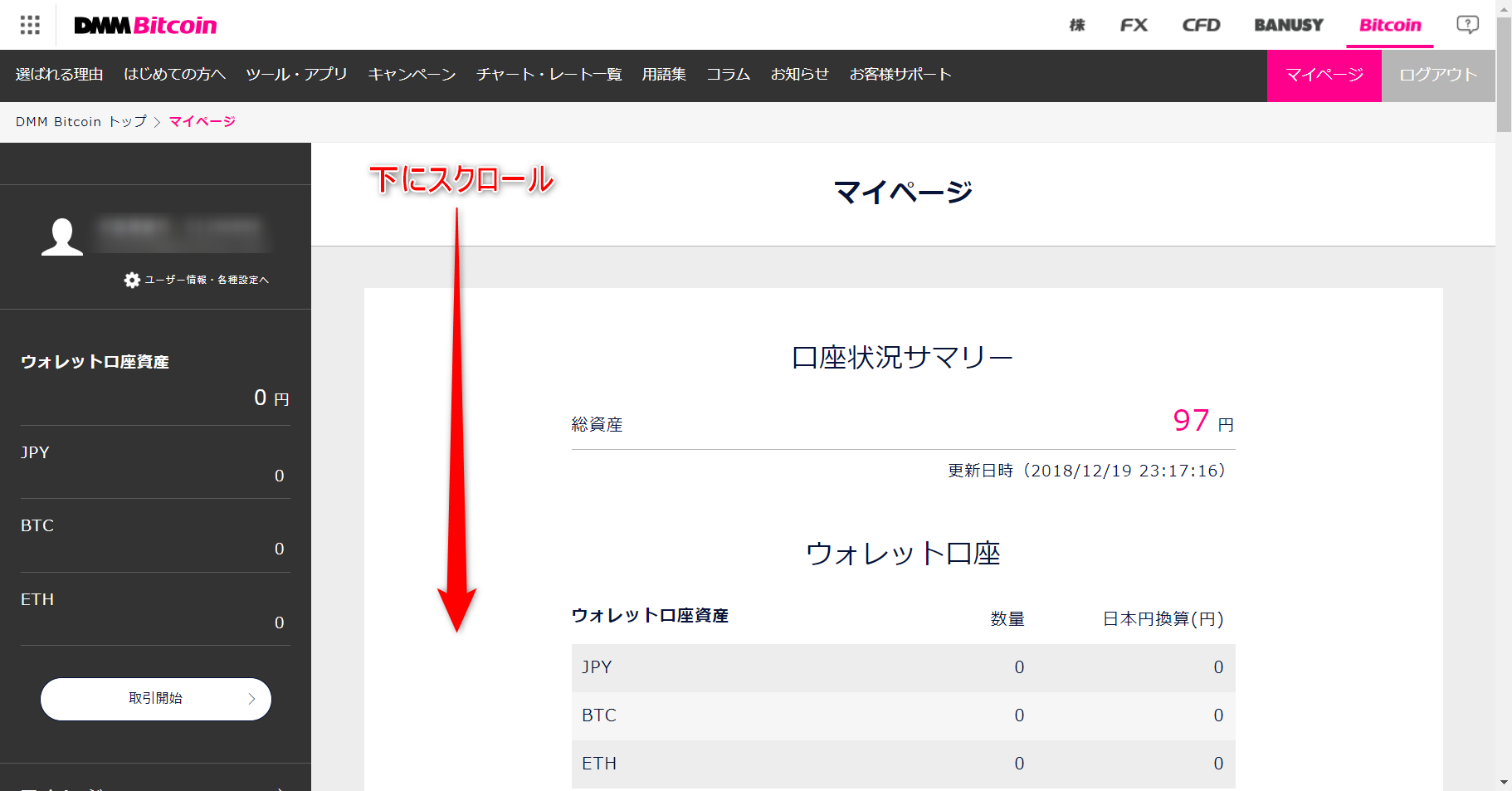Switch to the BANUSY service tab

tap(1289, 25)
